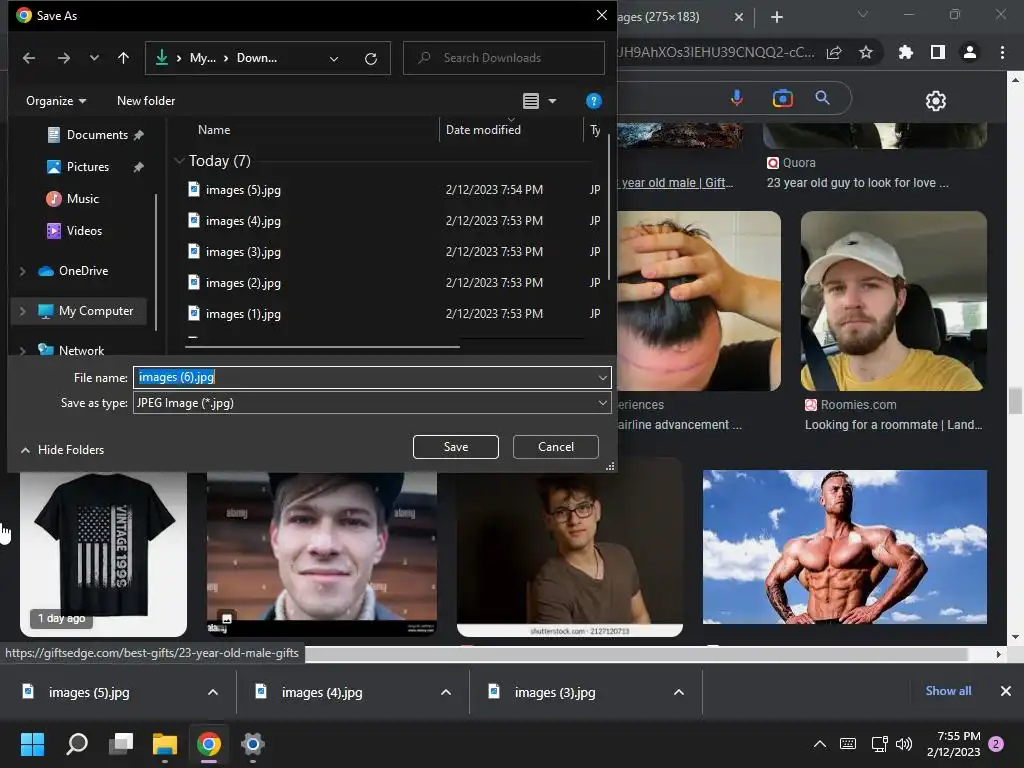Open the Organize menu

(56, 101)
